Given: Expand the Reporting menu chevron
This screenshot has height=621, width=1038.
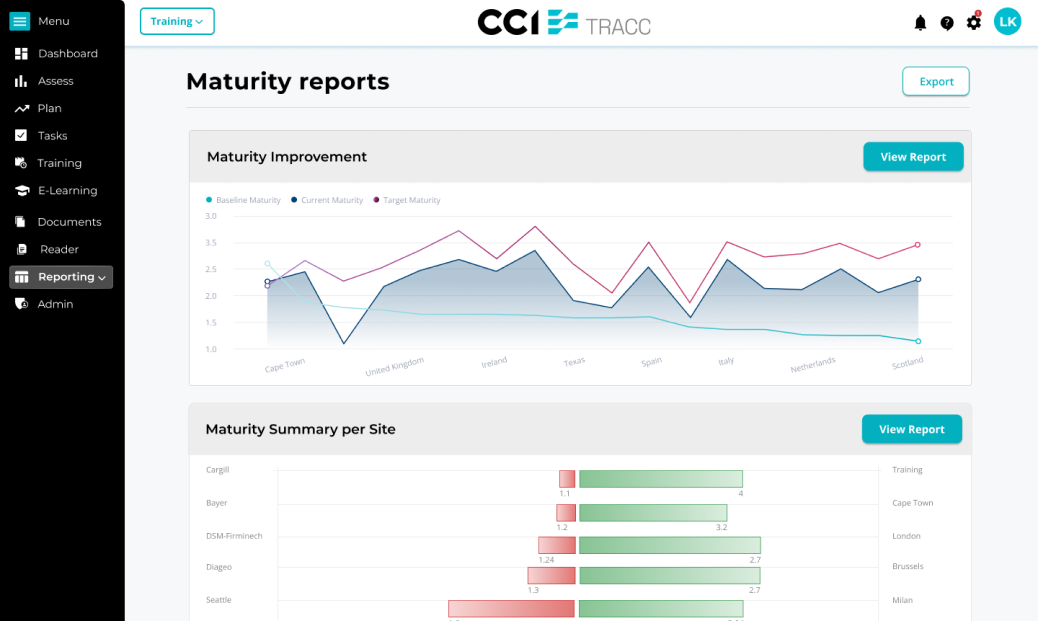Looking at the screenshot, I should (x=102, y=277).
